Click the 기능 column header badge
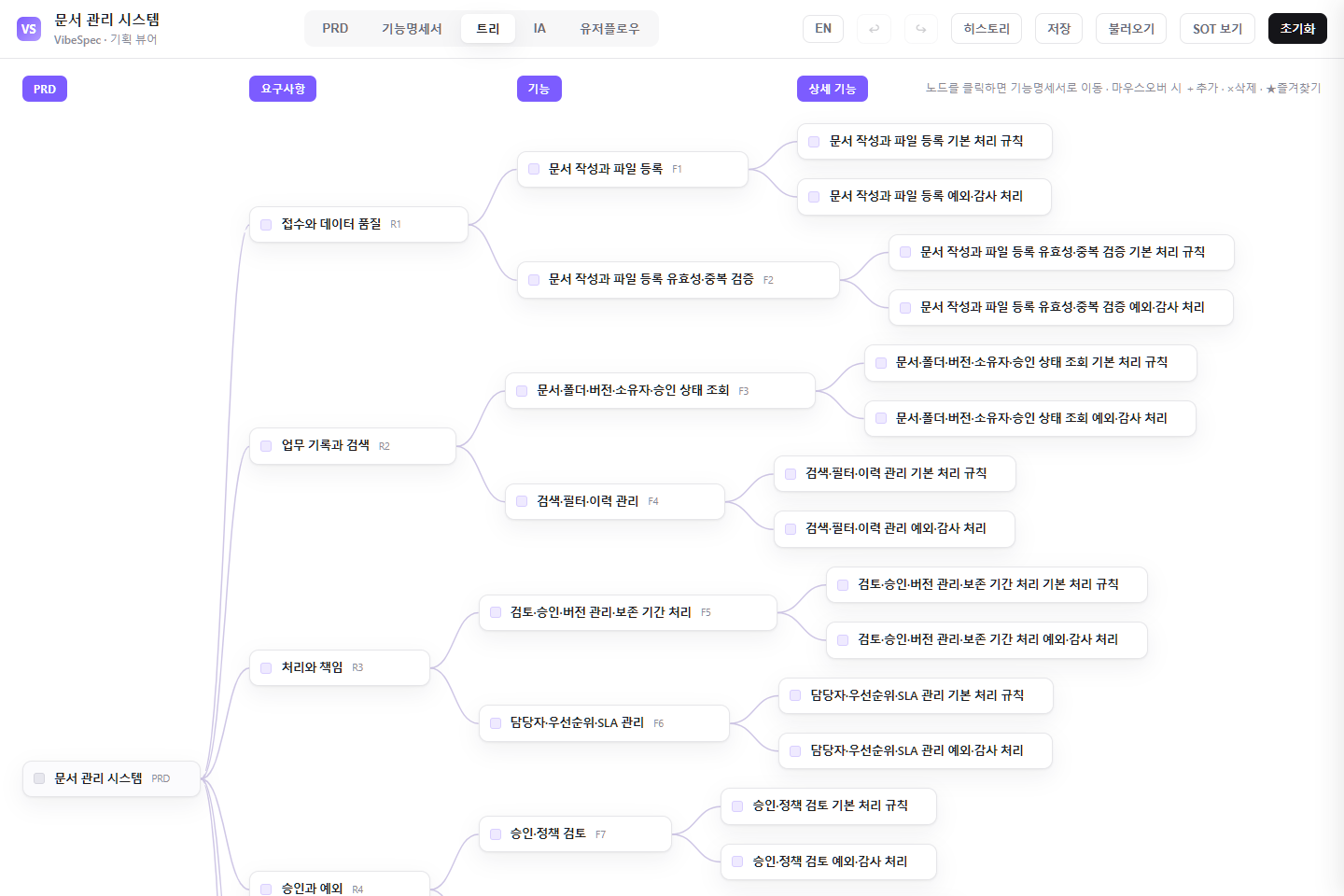Viewport: 1344px width, 896px height. [539, 89]
